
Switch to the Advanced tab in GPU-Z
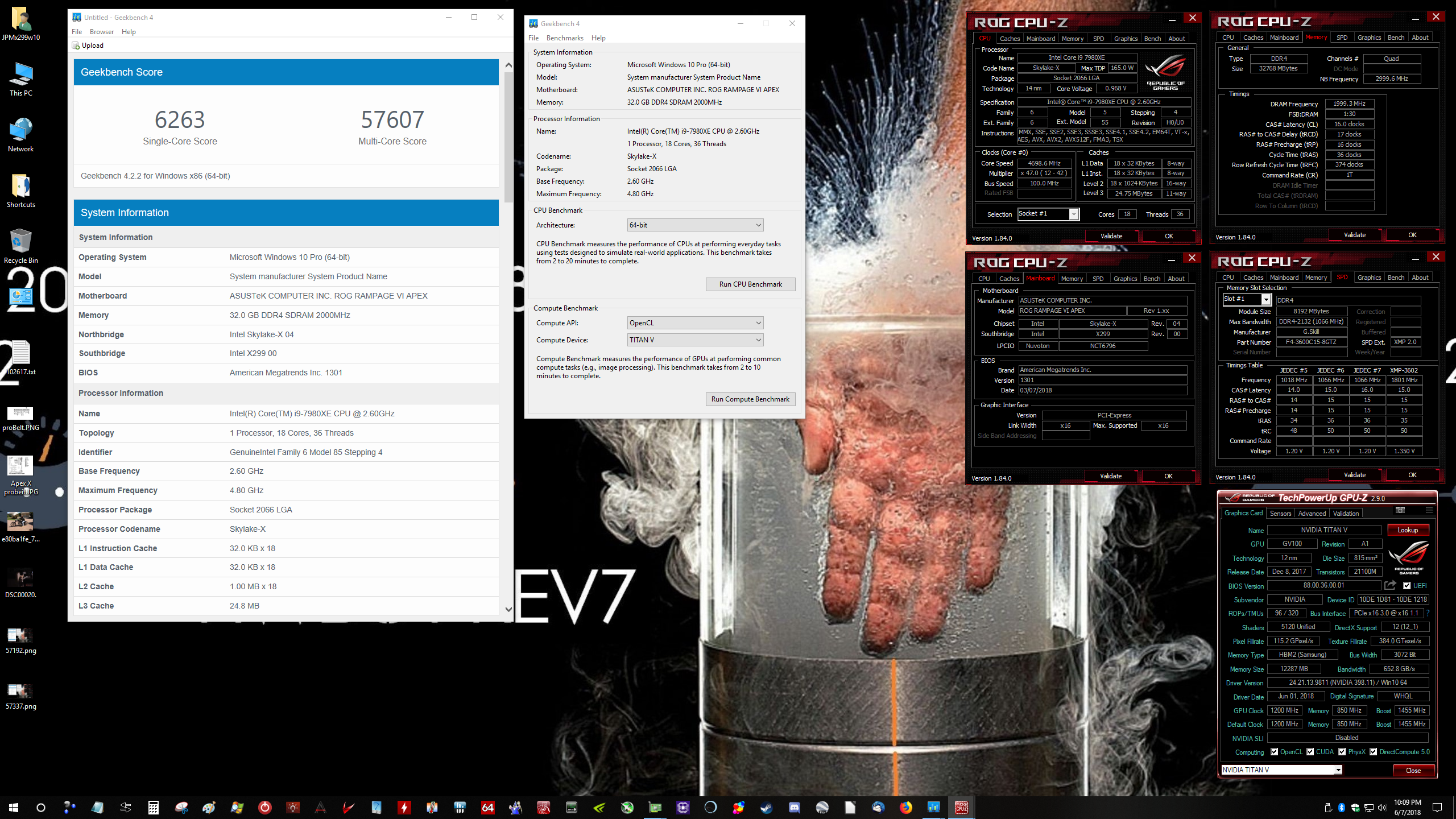pyautogui.click(x=1312, y=513)
